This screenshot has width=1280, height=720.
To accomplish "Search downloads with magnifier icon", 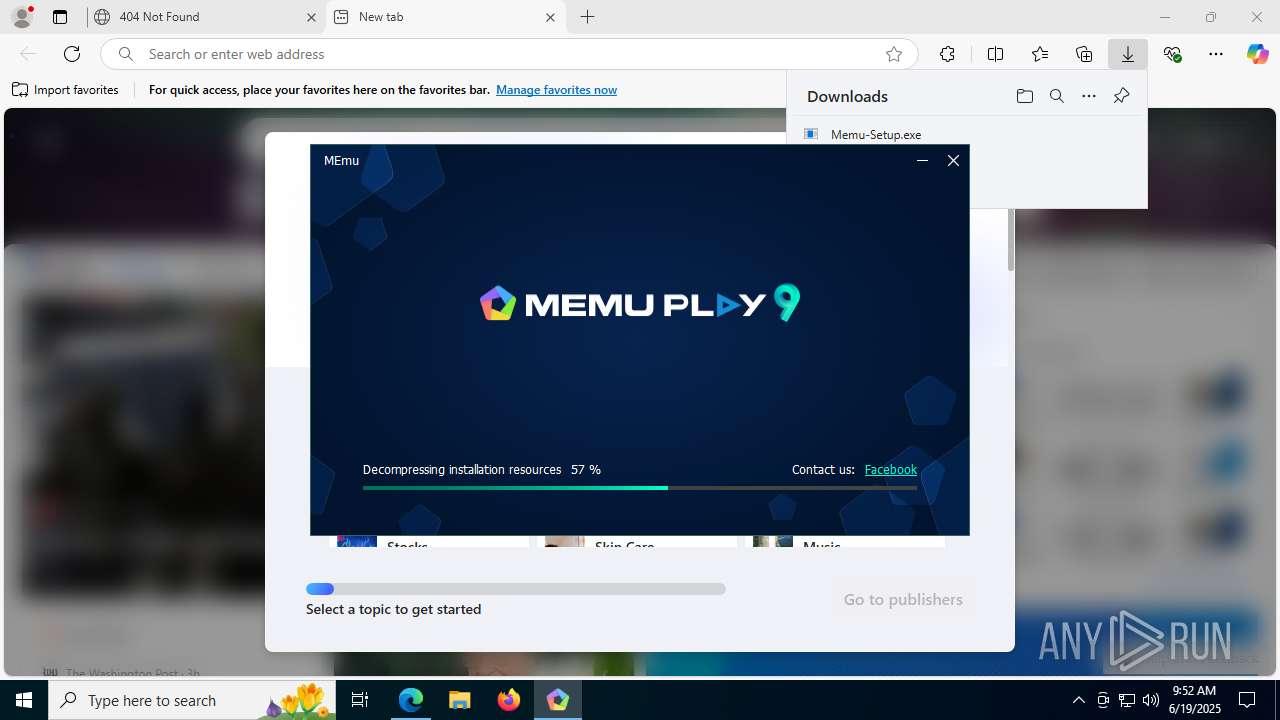I will [x=1056, y=96].
